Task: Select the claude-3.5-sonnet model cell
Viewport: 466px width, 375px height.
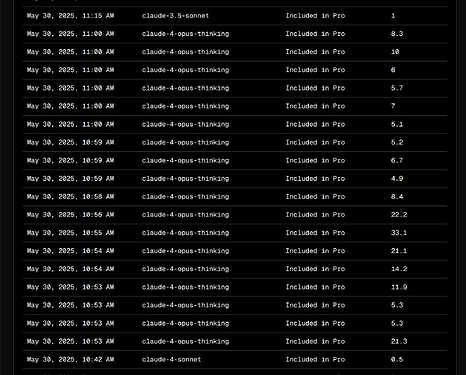Action: point(175,16)
